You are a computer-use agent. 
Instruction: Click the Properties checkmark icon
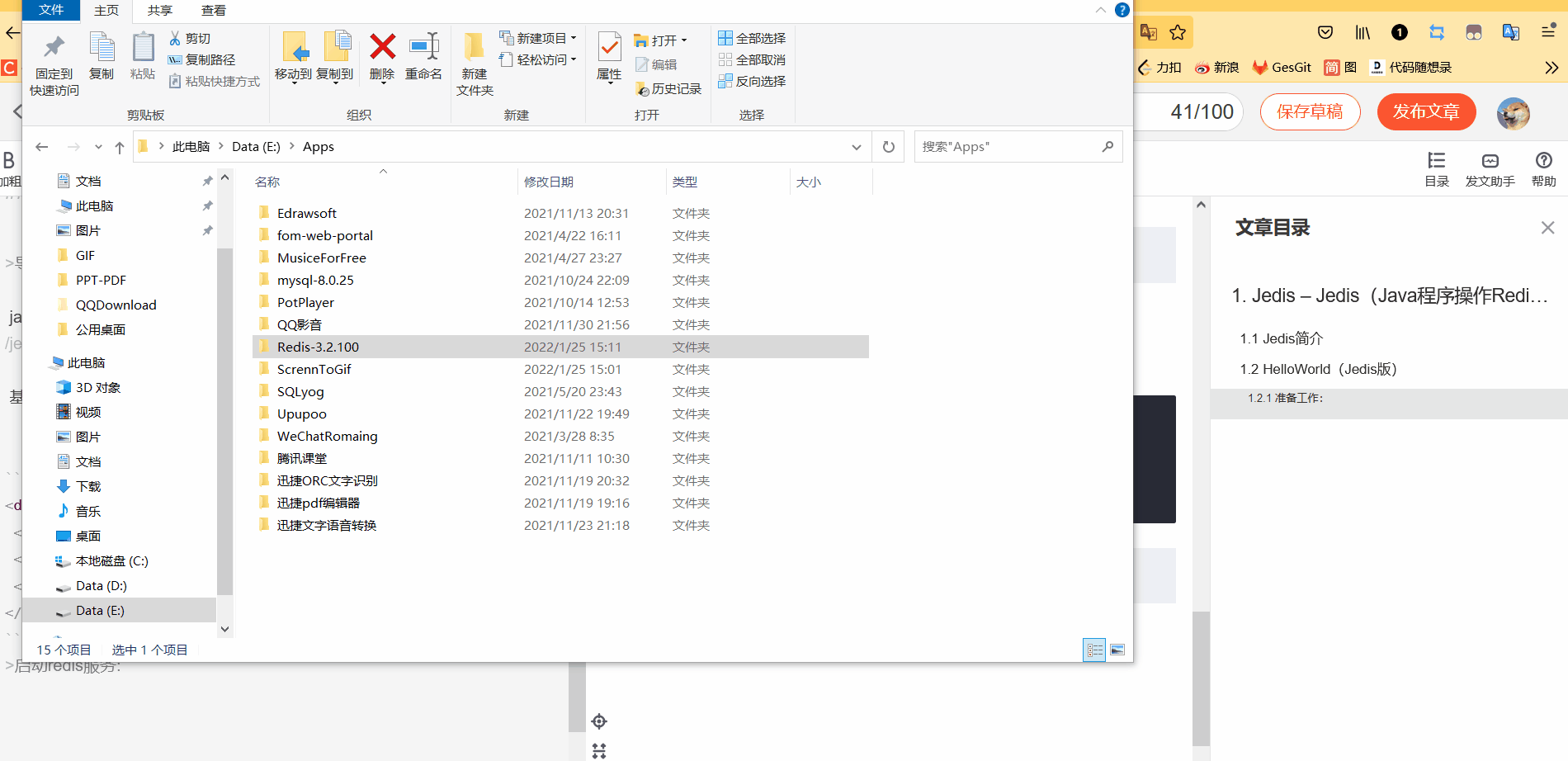(x=609, y=47)
